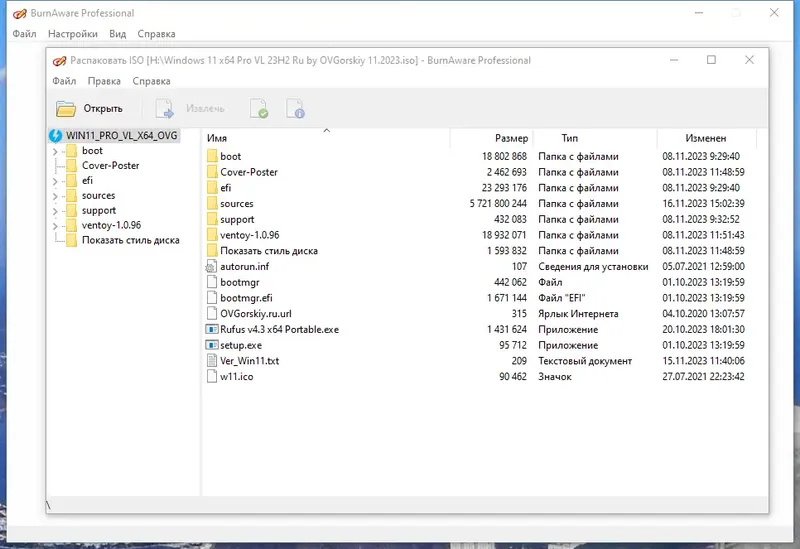
Task: Select ventoy-1.0.96 label in the folder tree
Action: click(x=111, y=226)
